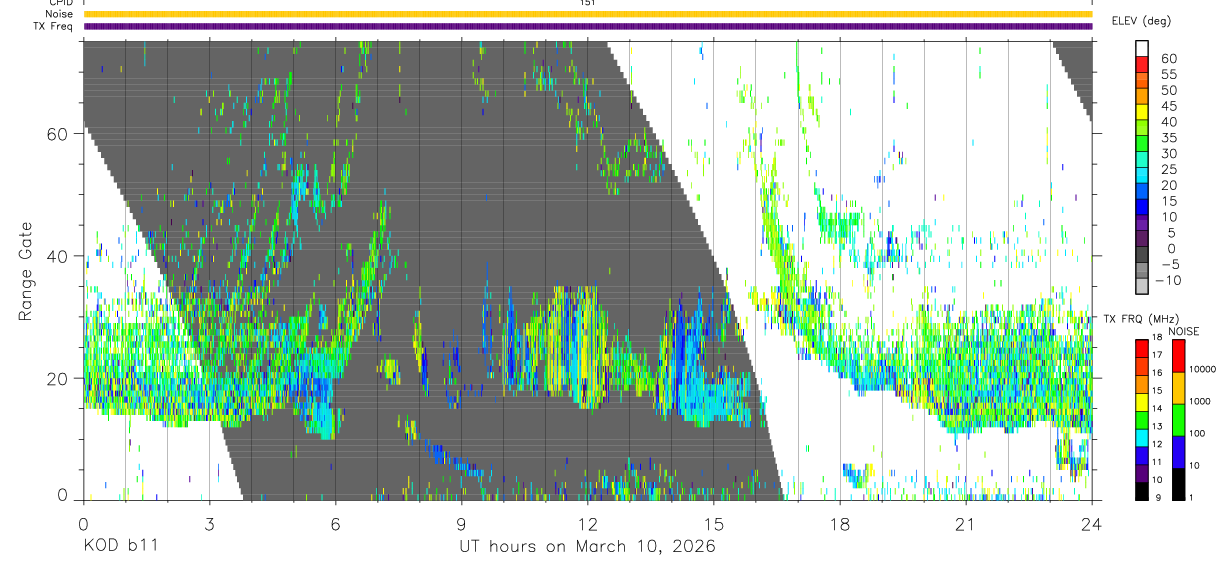Click the '-10' label on the ELEV color bar
1228x567 pixels.
1168,280
